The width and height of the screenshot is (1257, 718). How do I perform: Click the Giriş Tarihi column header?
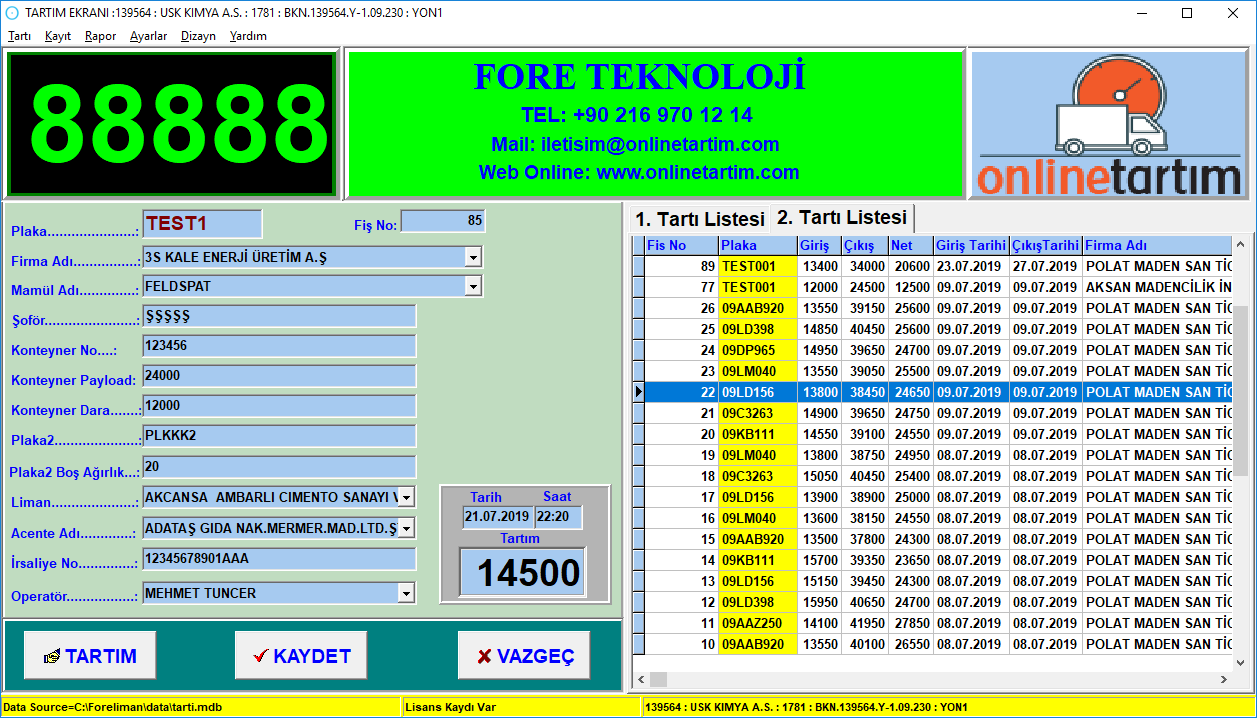tap(971, 245)
